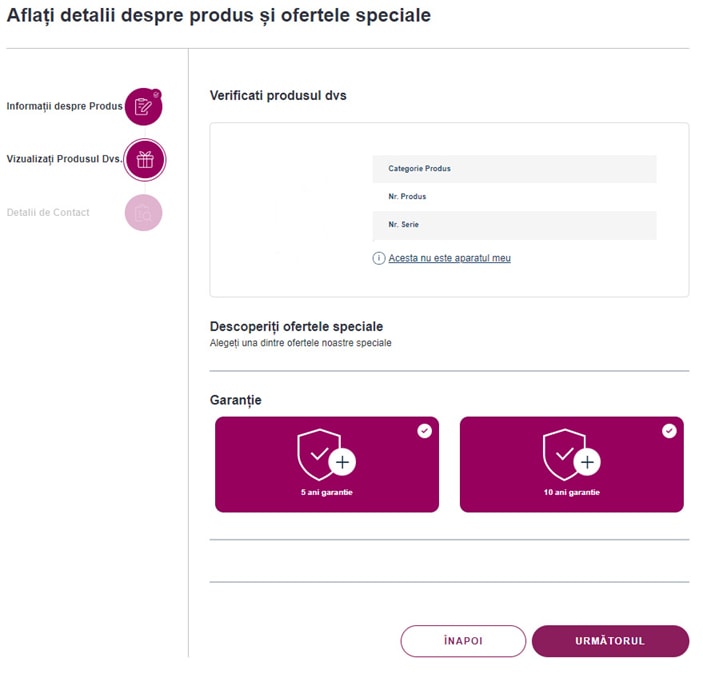Select the gift icon for Vizualizați Produsul

point(144,160)
